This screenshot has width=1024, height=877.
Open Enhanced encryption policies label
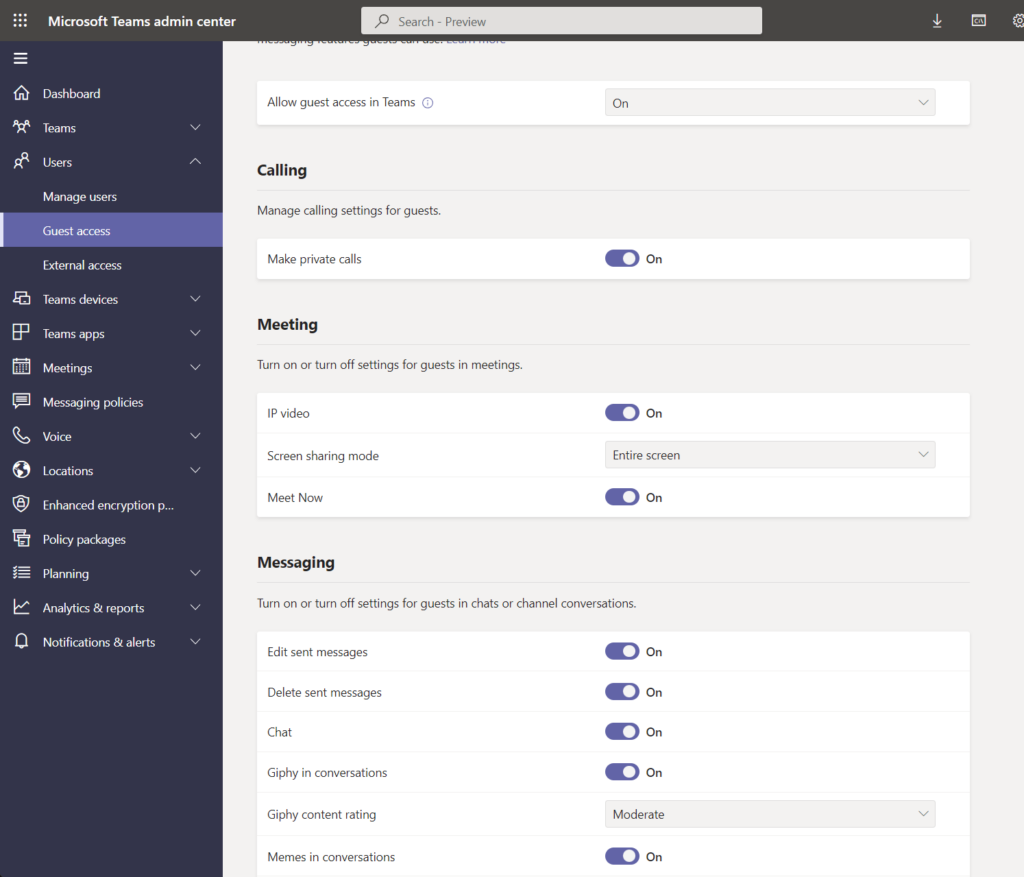pos(108,505)
